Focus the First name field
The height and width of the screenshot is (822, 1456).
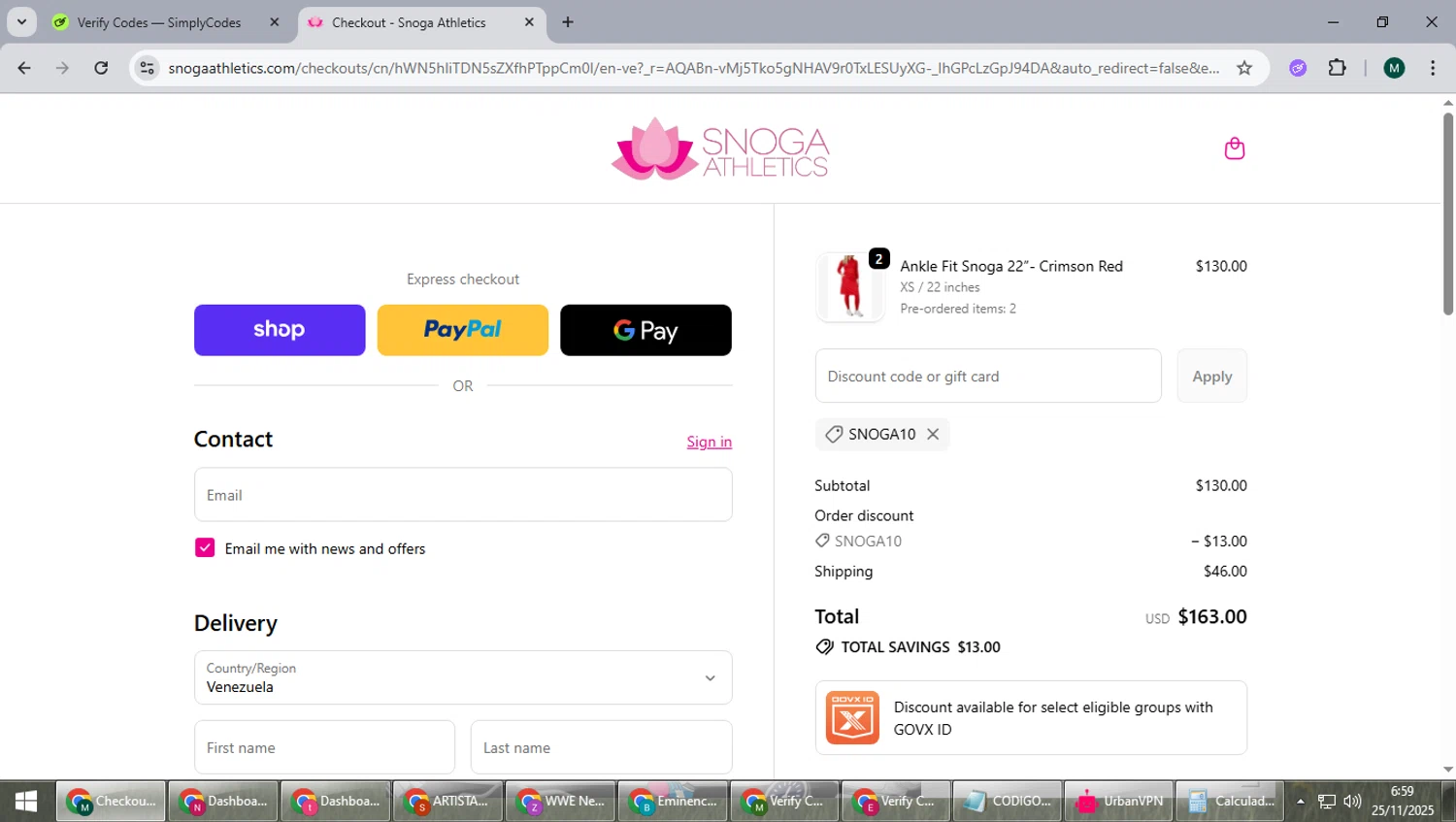[324, 747]
